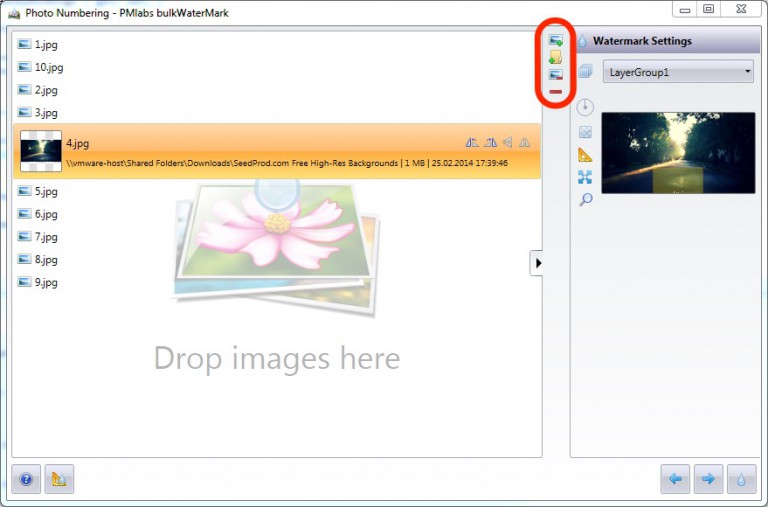Click the add image icon with green plus
This screenshot has width=768, height=507.
tap(555, 40)
